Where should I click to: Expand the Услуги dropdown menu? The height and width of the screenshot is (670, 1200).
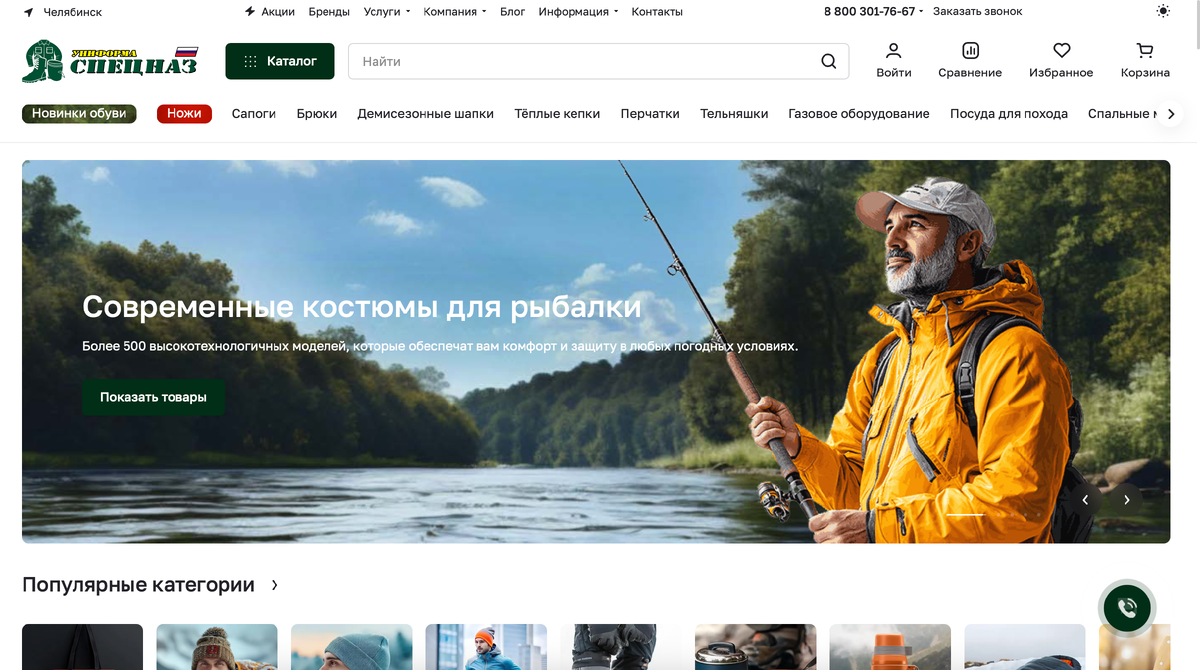(x=387, y=12)
